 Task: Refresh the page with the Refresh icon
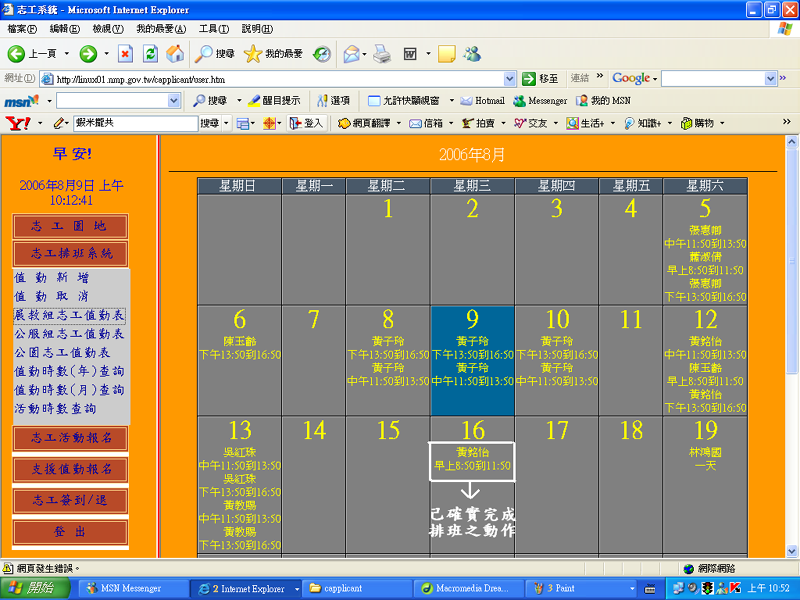151,54
